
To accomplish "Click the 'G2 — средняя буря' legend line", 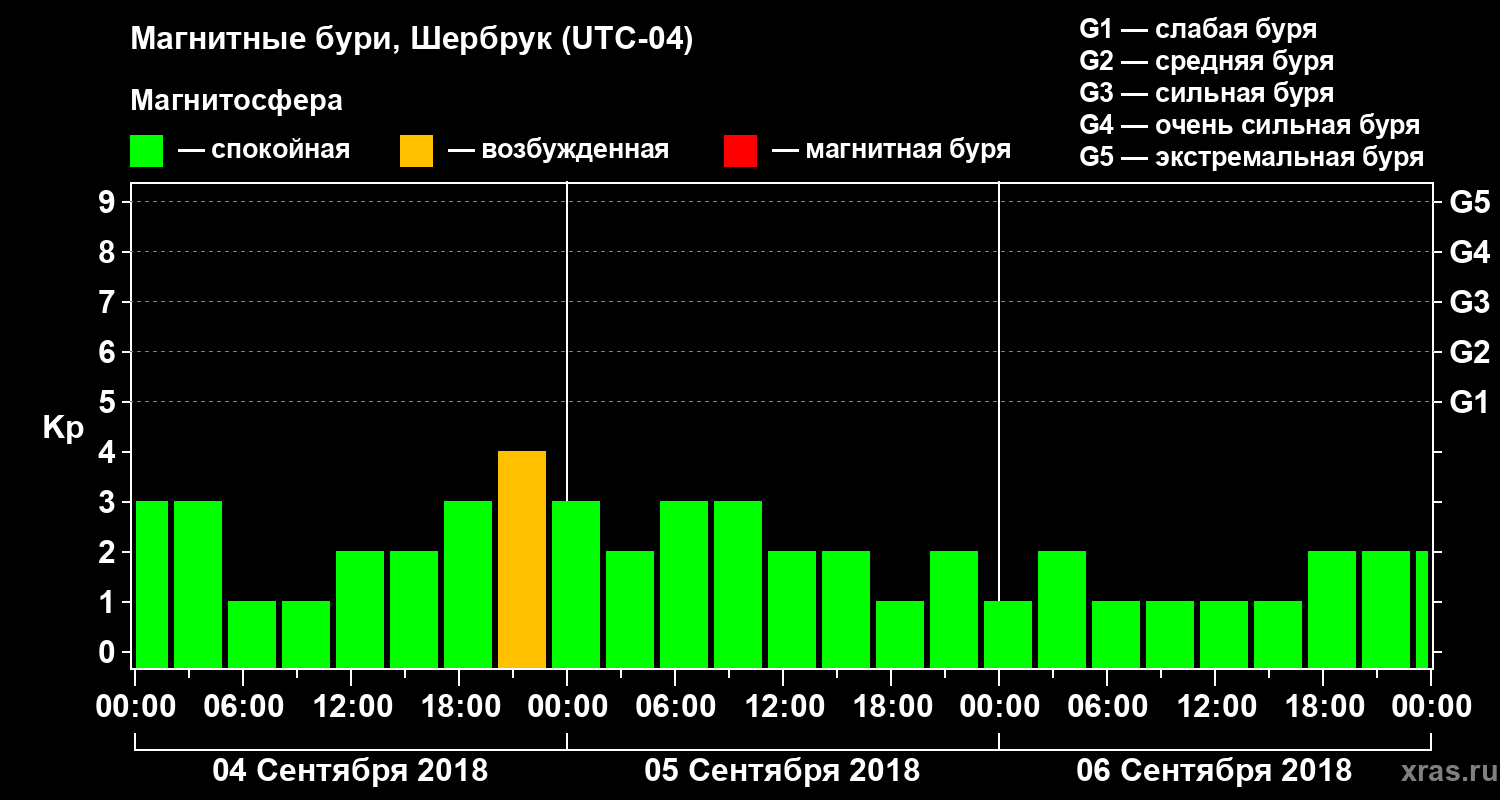I will click(x=1206, y=61).
